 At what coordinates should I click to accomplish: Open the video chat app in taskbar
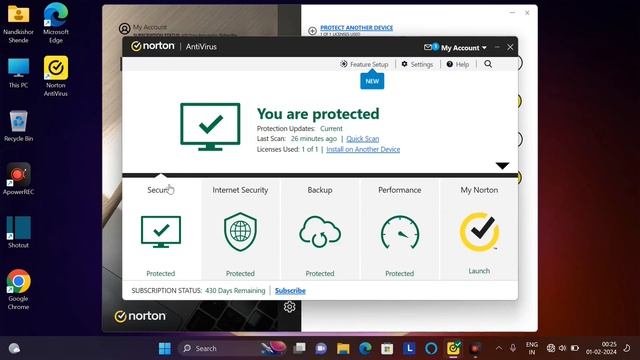[321, 348]
